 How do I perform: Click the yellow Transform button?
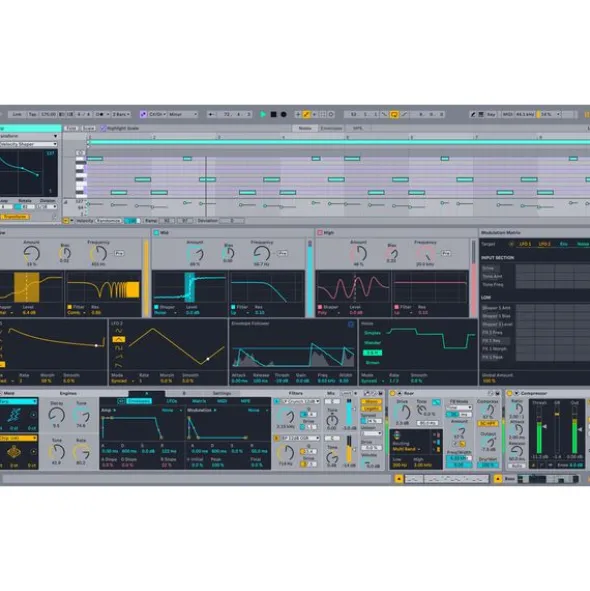tap(15, 217)
